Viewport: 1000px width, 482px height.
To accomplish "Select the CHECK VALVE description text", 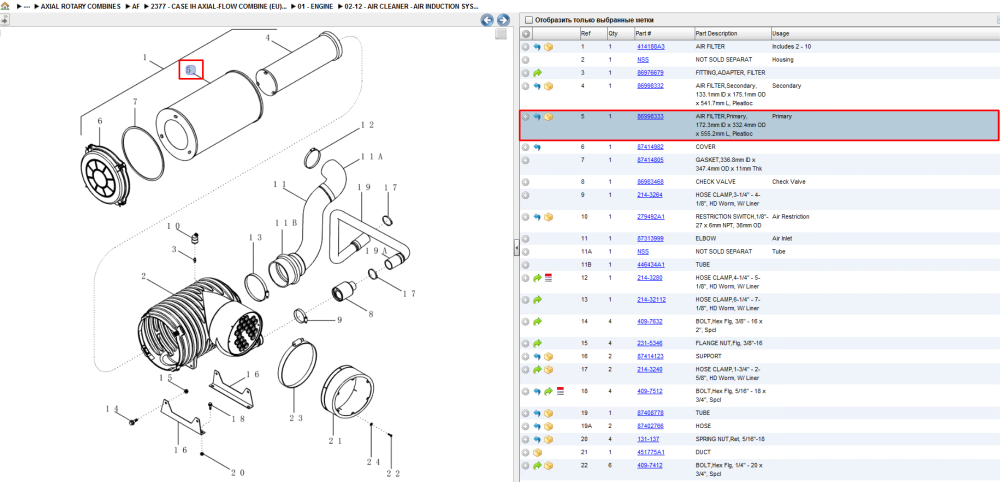I will 715,182.
